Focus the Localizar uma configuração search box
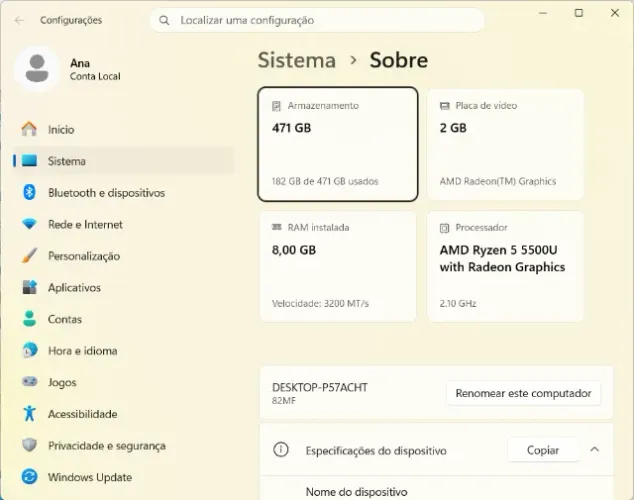 tap(317, 20)
